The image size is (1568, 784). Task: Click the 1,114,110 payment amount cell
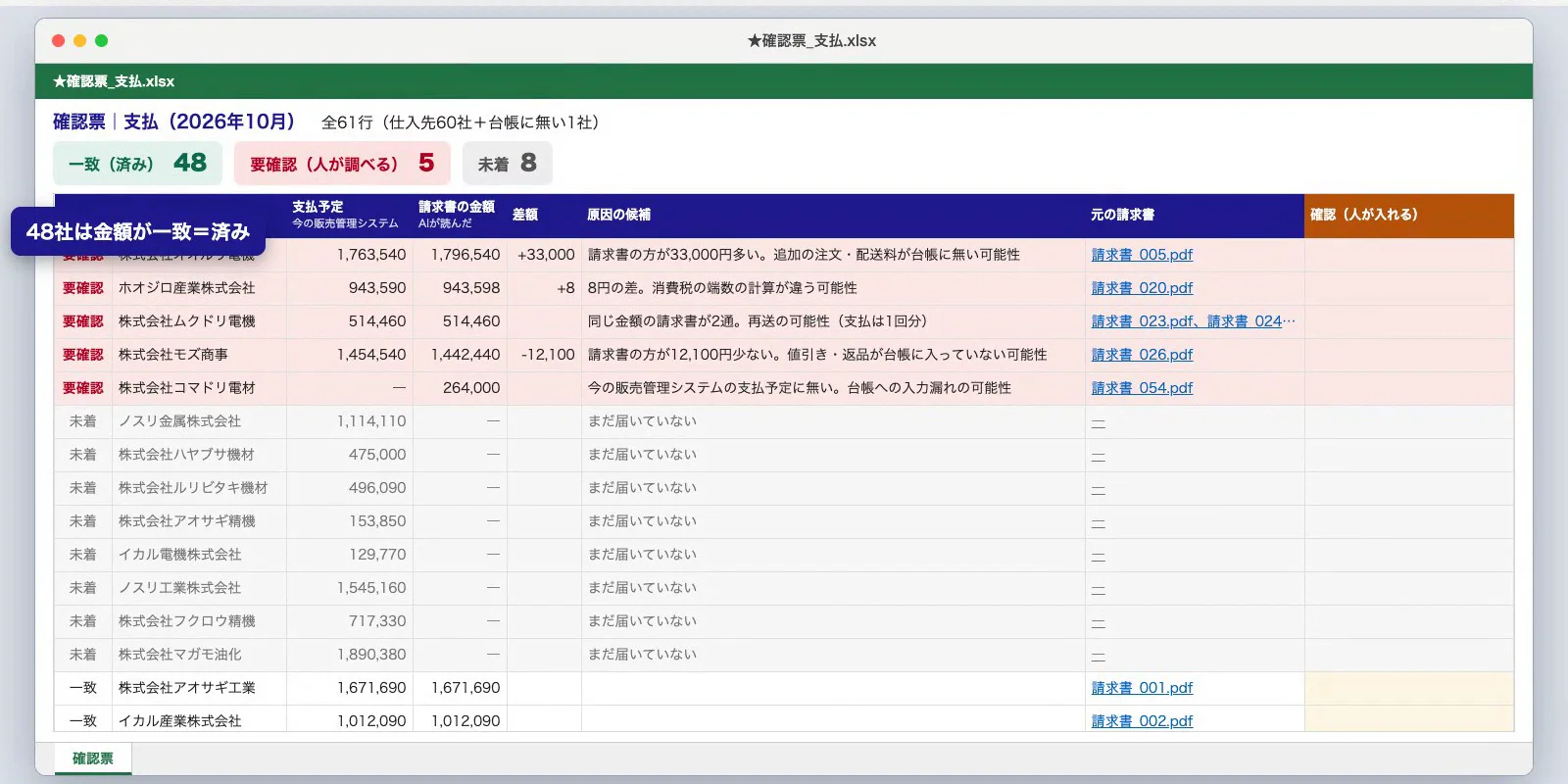click(348, 421)
